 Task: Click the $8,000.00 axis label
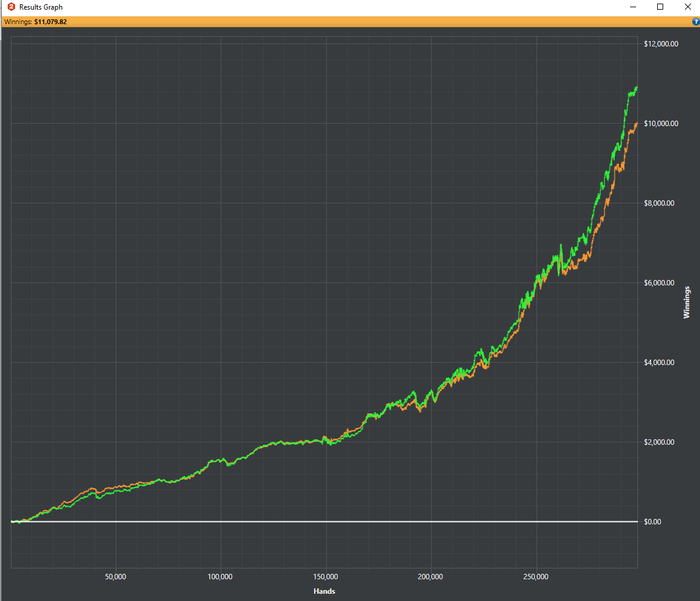(659, 203)
